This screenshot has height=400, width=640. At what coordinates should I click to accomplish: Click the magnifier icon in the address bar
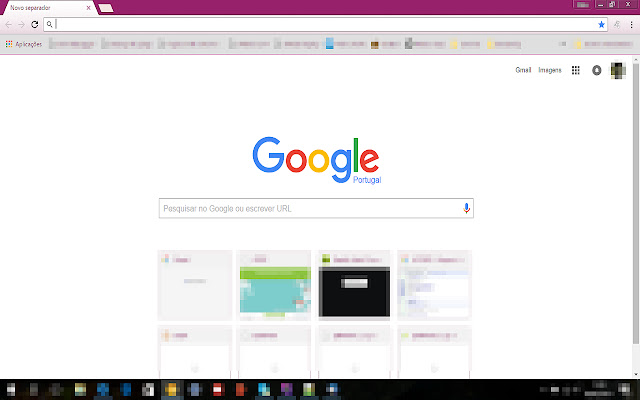click(x=49, y=24)
